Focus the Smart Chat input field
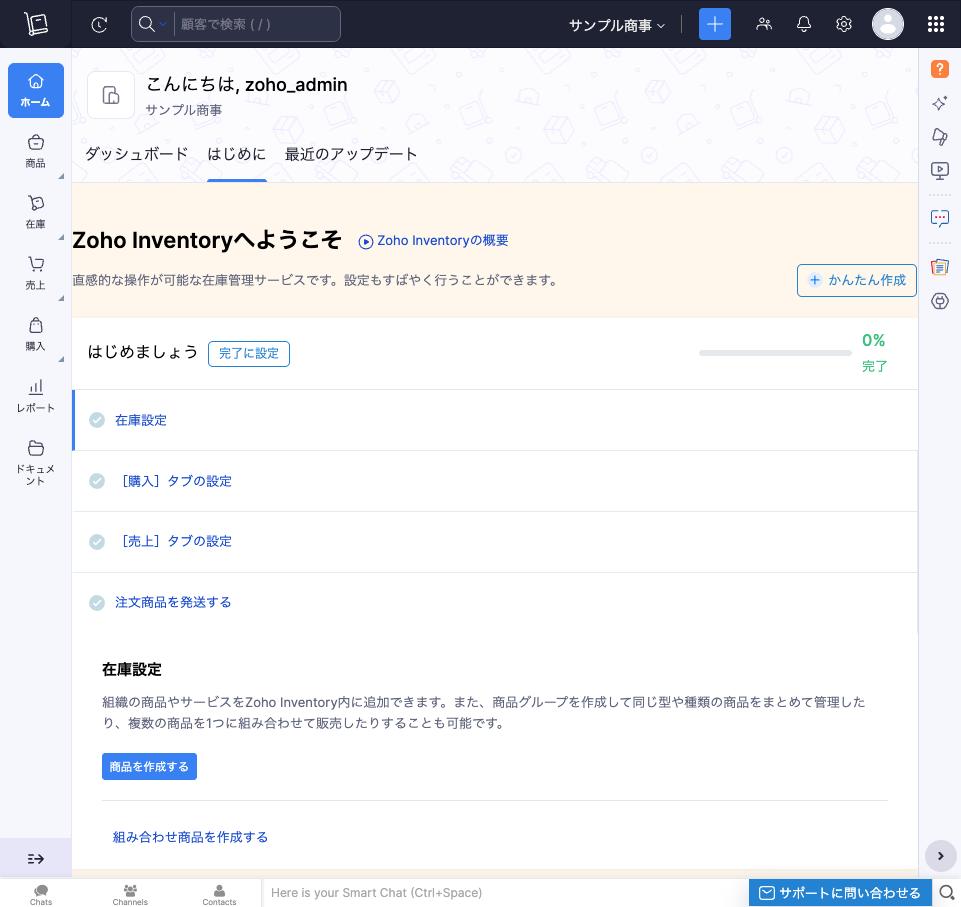The image size is (961, 907). 505,893
